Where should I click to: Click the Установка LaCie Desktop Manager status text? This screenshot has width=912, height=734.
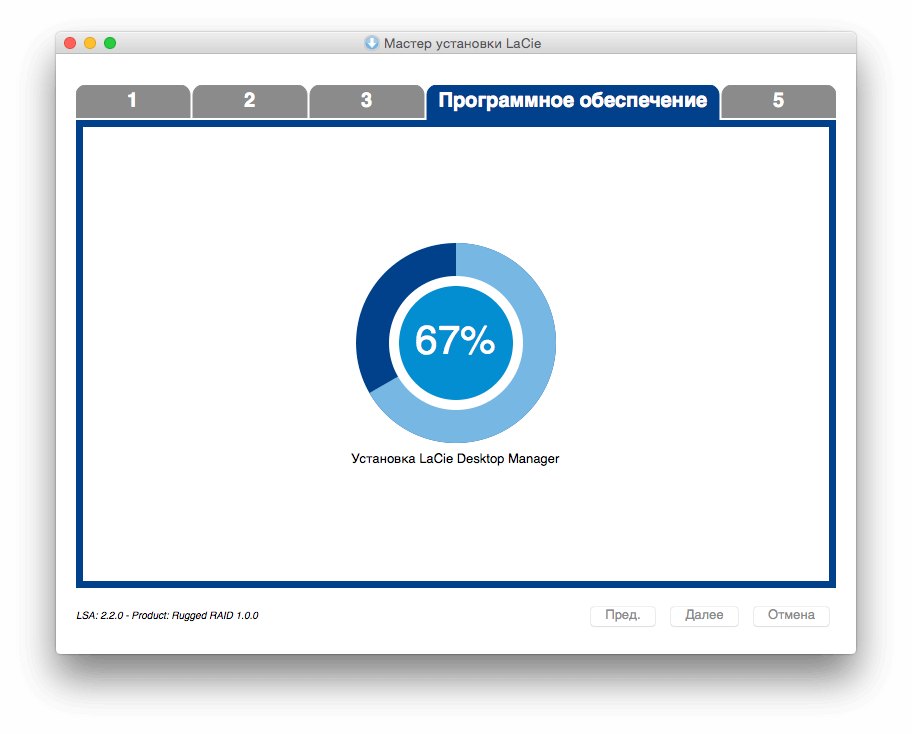pos(455,459)
